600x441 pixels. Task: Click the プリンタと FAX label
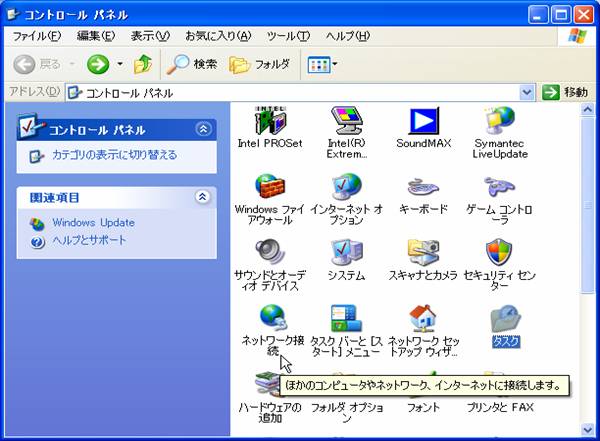point(500,407)
